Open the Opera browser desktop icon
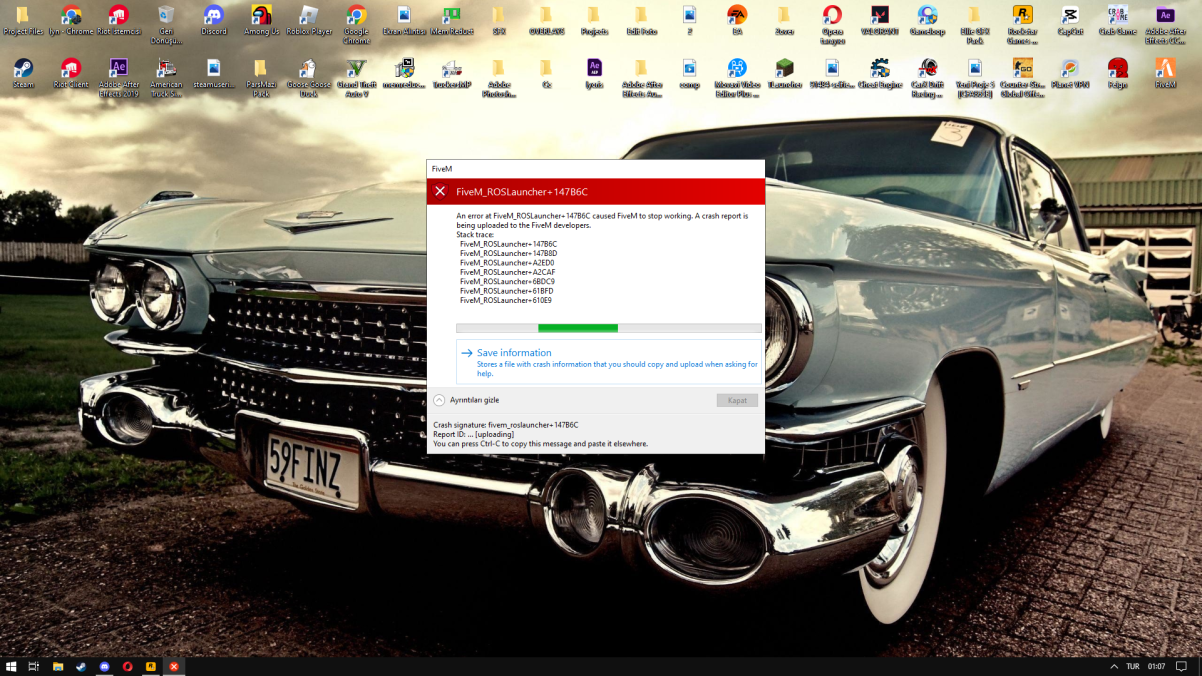The image size is (1202, 676). tap(832, 24)
